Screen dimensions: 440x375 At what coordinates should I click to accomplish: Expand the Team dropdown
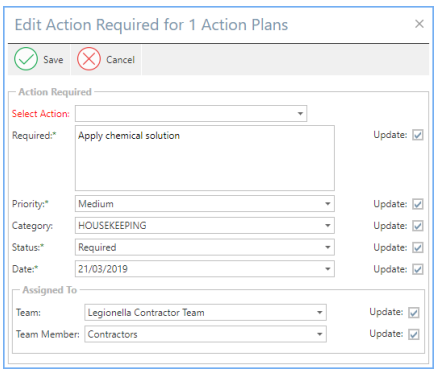tap(320, 313)
